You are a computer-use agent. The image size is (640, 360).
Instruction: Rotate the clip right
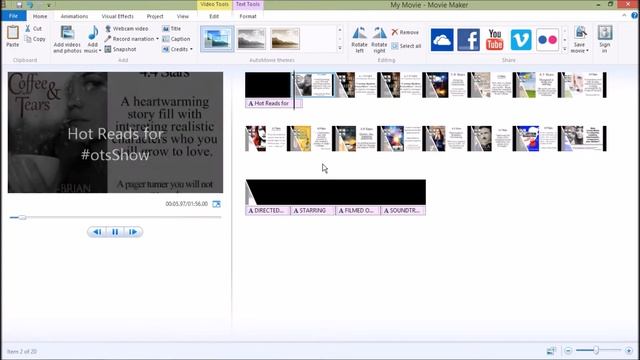379,40
